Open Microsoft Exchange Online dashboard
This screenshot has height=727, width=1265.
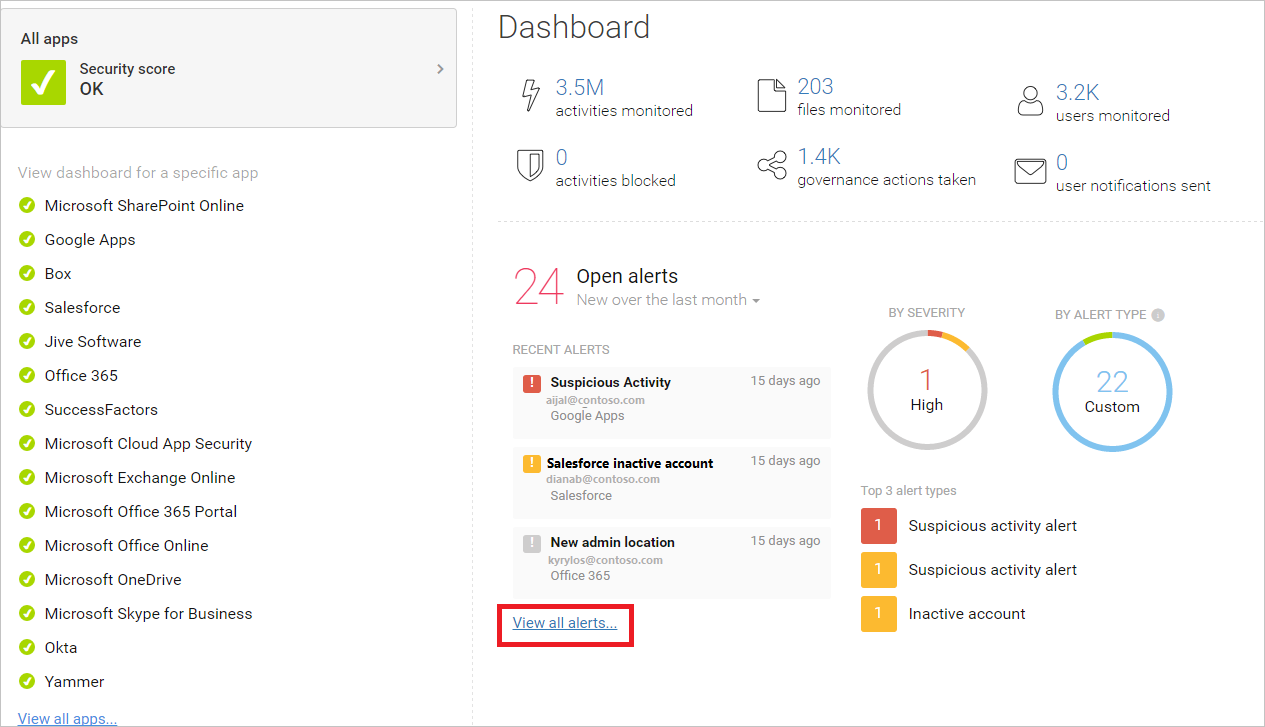click(140, 477)
